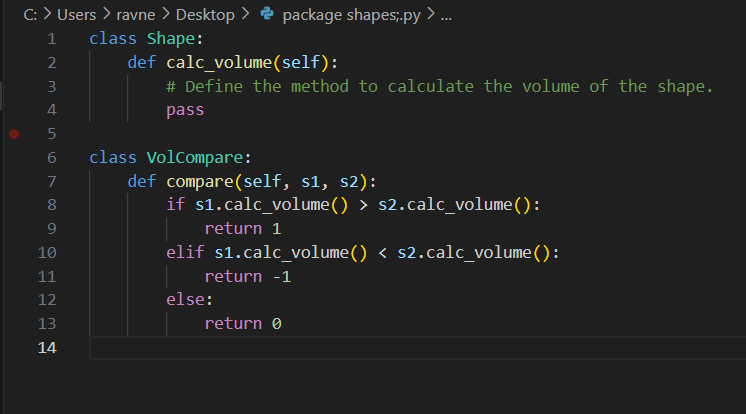This screenshot has height=414, width=746.
Task: Place cursor on class name 'Shape'
Action: [171, 39]
